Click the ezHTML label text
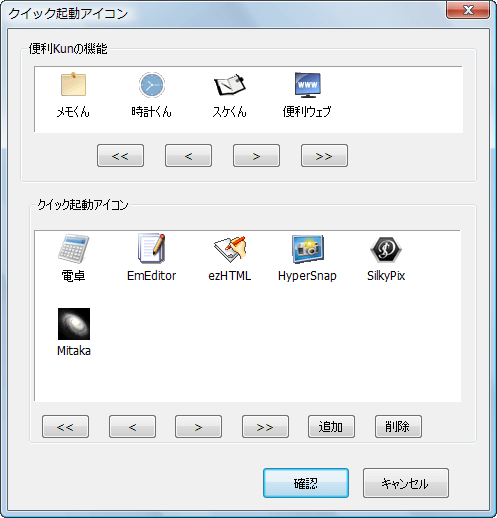 coord(230,276)
